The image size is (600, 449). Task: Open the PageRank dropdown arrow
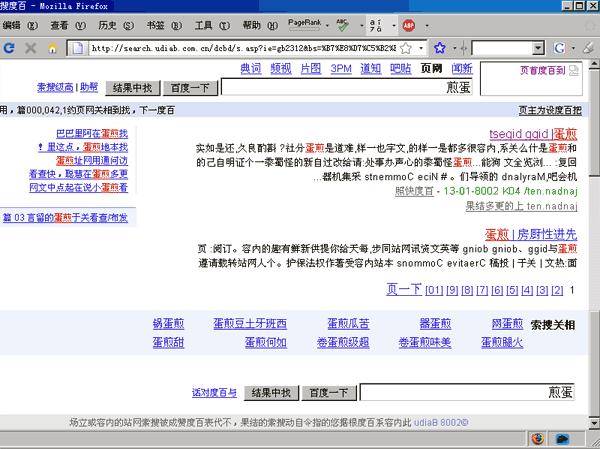pos(328,26)
